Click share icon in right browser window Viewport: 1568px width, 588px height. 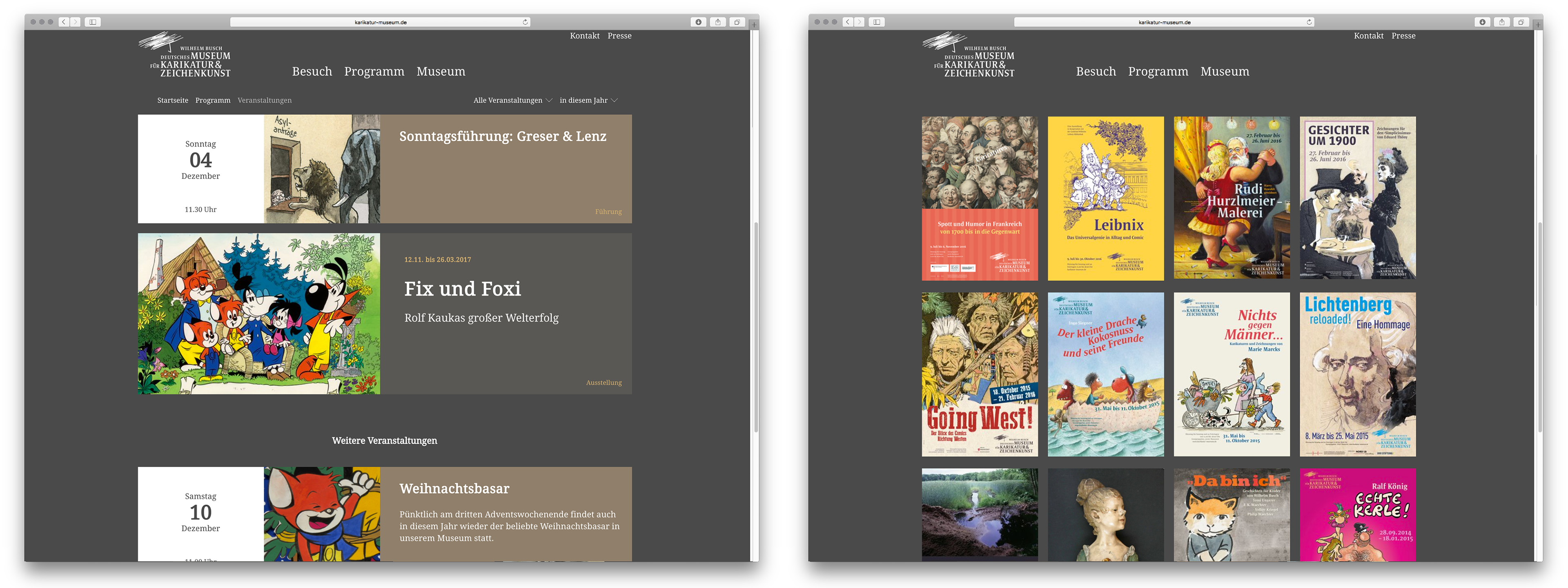1502,22
